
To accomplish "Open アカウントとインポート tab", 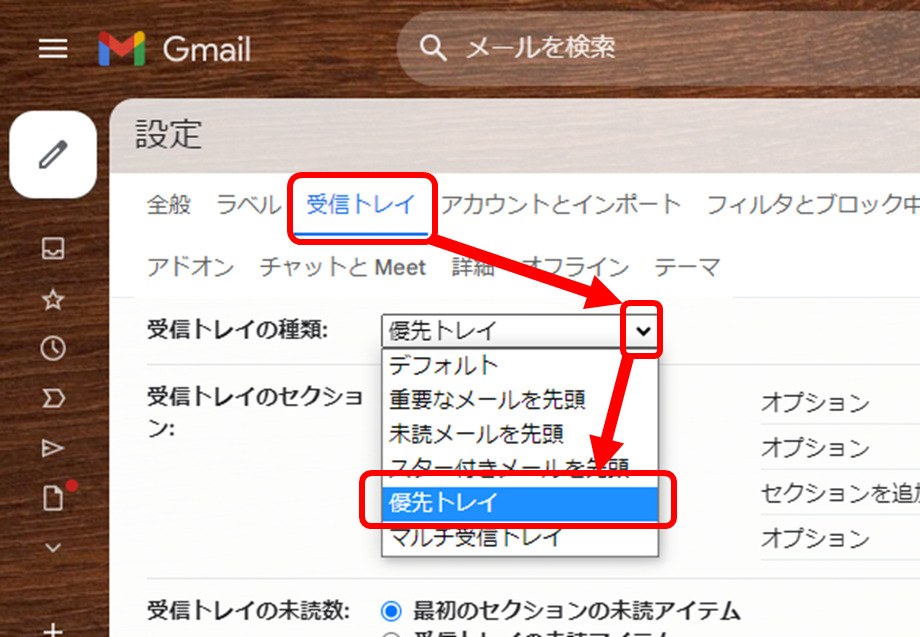I will coord(561,205).
